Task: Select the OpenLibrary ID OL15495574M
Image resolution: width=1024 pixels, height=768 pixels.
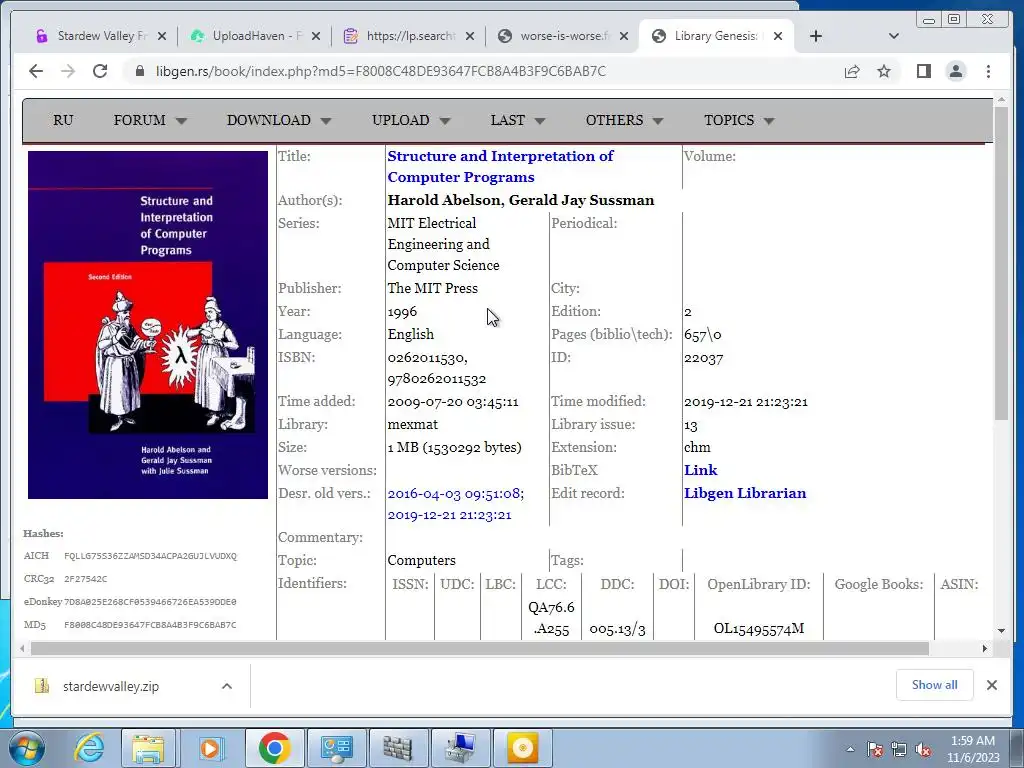Action: coord(759,629)
